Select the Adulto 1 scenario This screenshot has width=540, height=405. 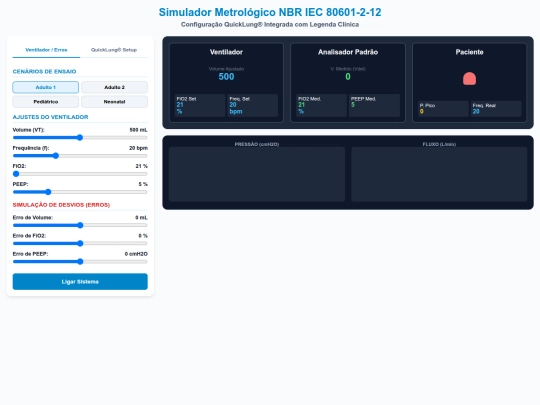pos(45,87)
